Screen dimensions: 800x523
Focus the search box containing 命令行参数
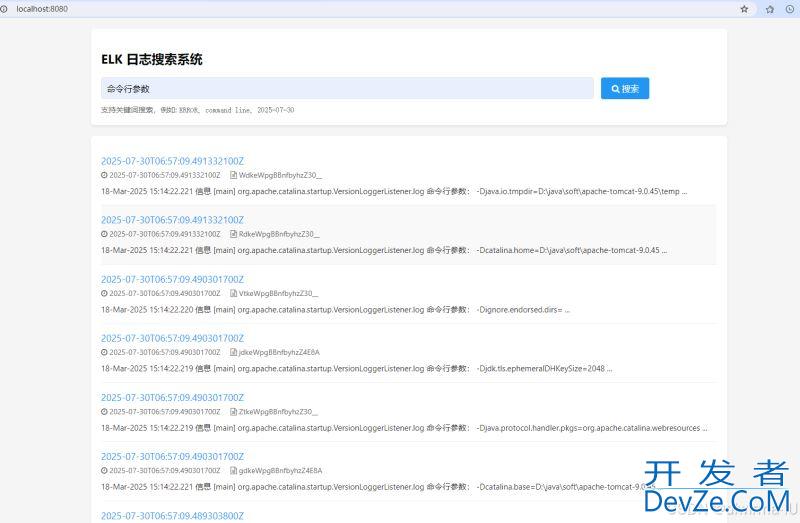(347, 88)
